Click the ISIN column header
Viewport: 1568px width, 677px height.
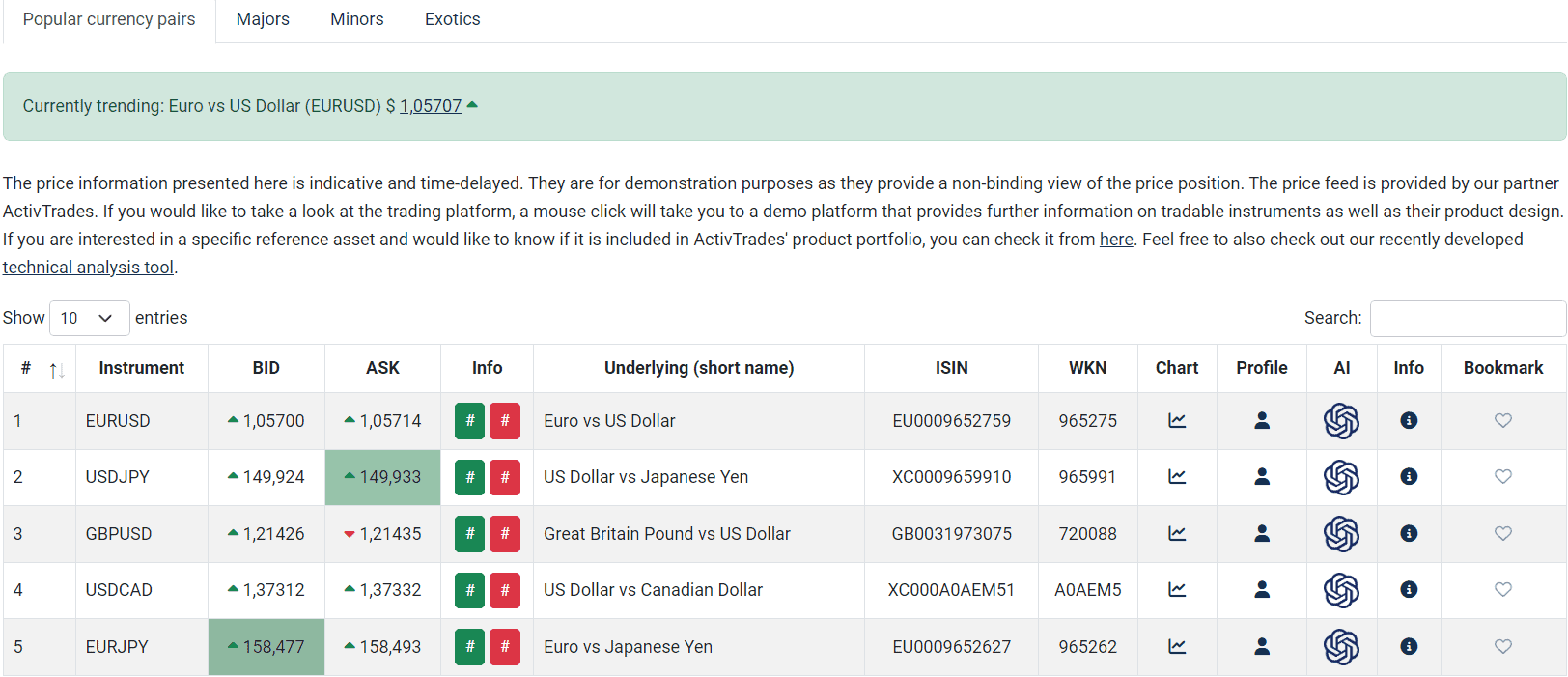(x=951, y=368)
